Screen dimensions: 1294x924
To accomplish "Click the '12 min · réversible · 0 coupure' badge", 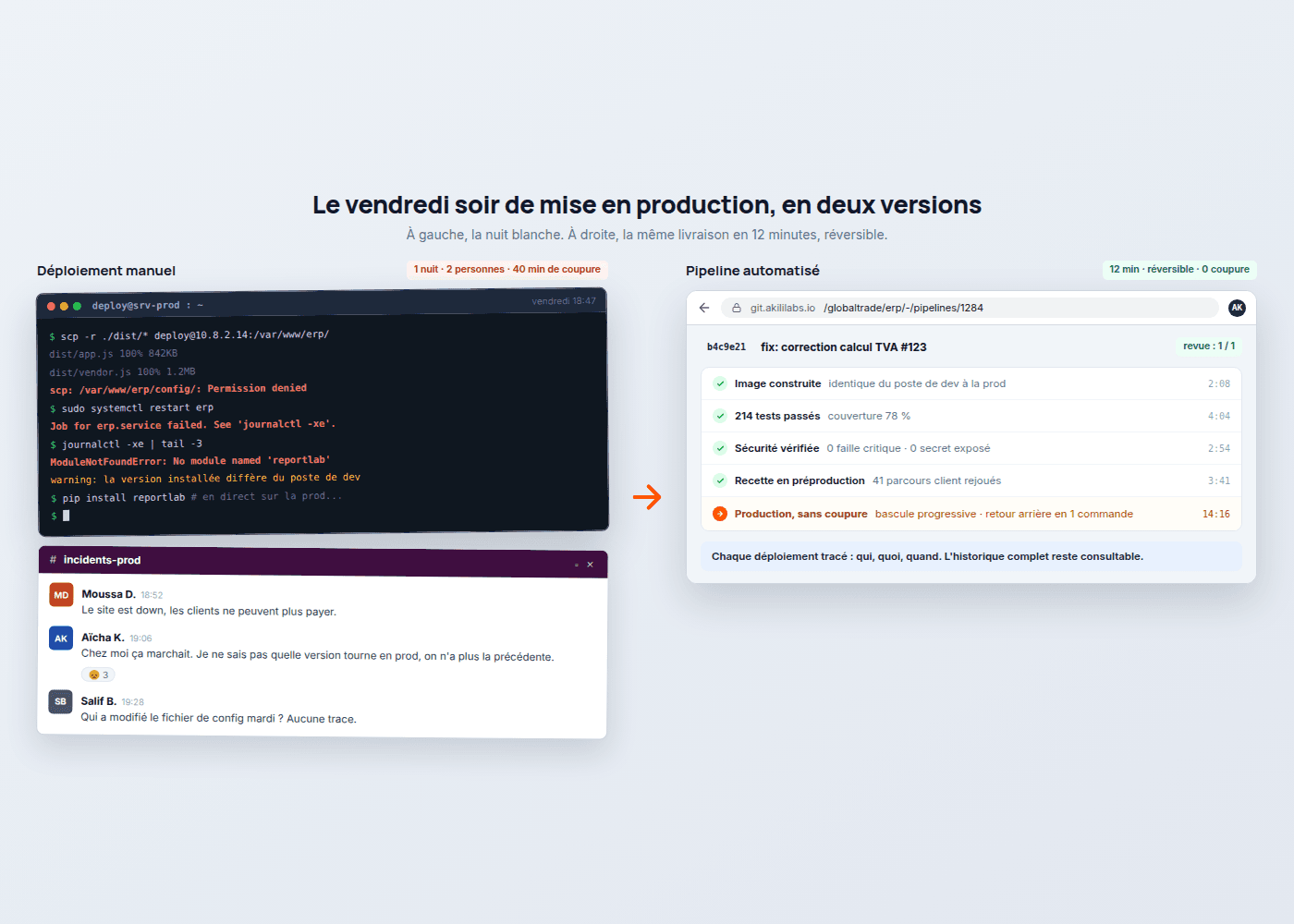I will coord(1179,269).
